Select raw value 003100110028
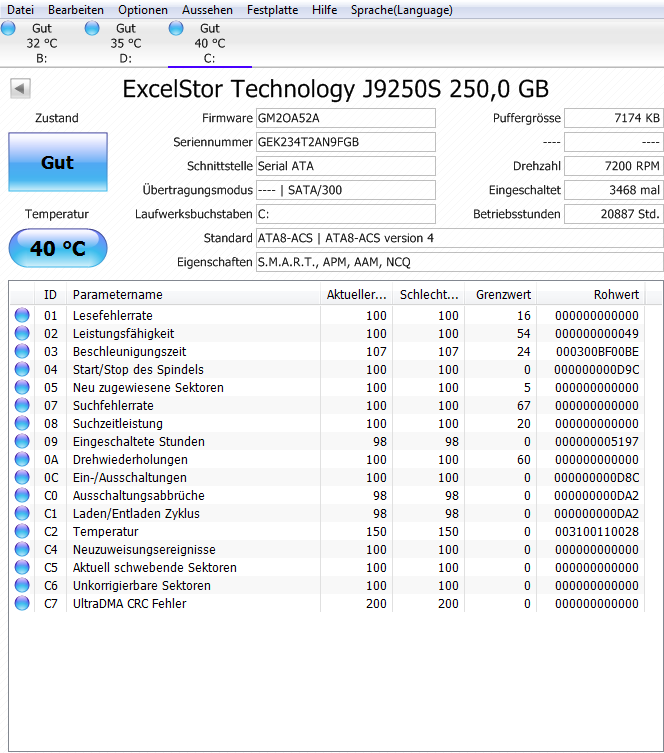 597,532
